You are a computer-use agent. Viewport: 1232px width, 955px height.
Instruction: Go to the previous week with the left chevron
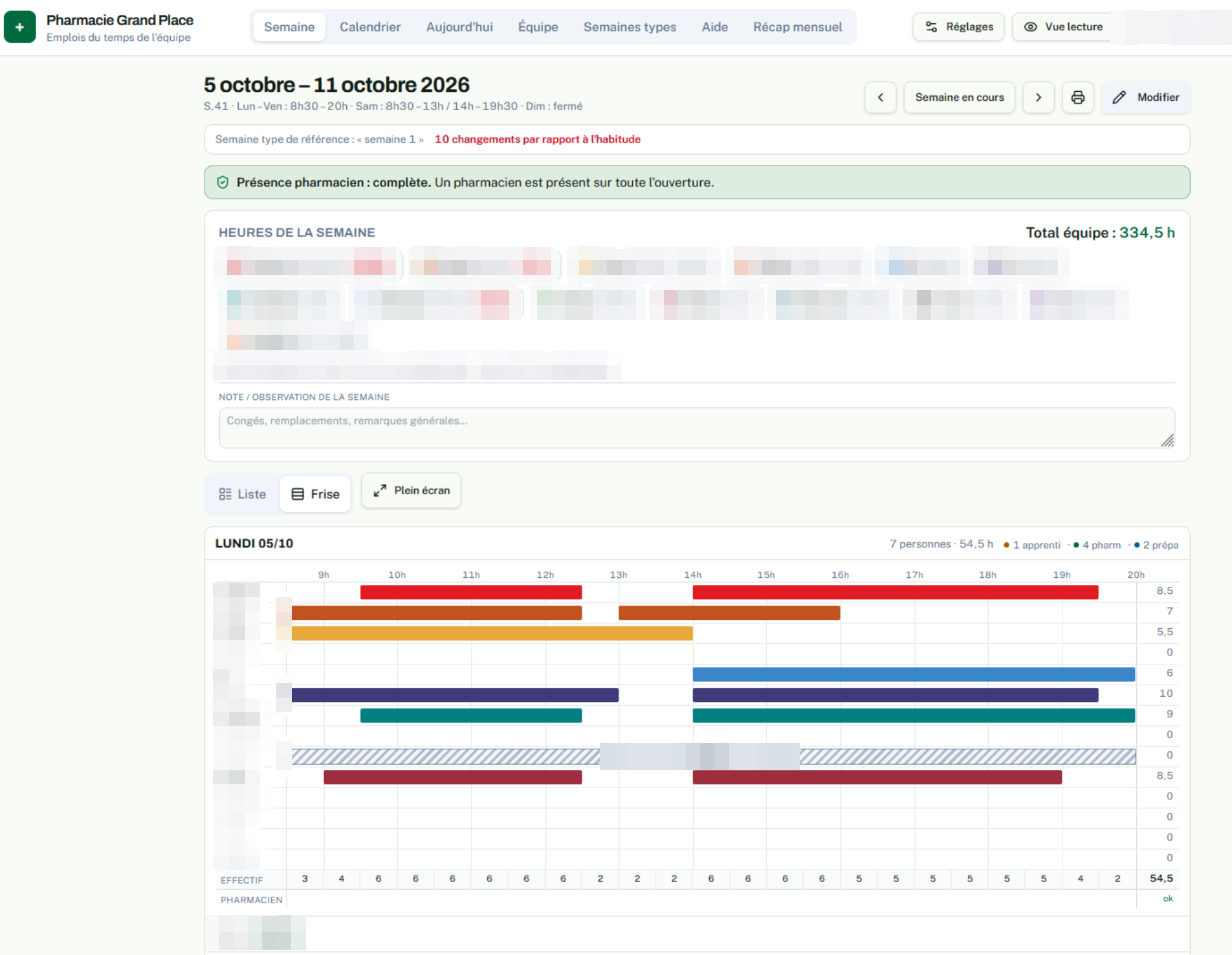tap(880, 98)
